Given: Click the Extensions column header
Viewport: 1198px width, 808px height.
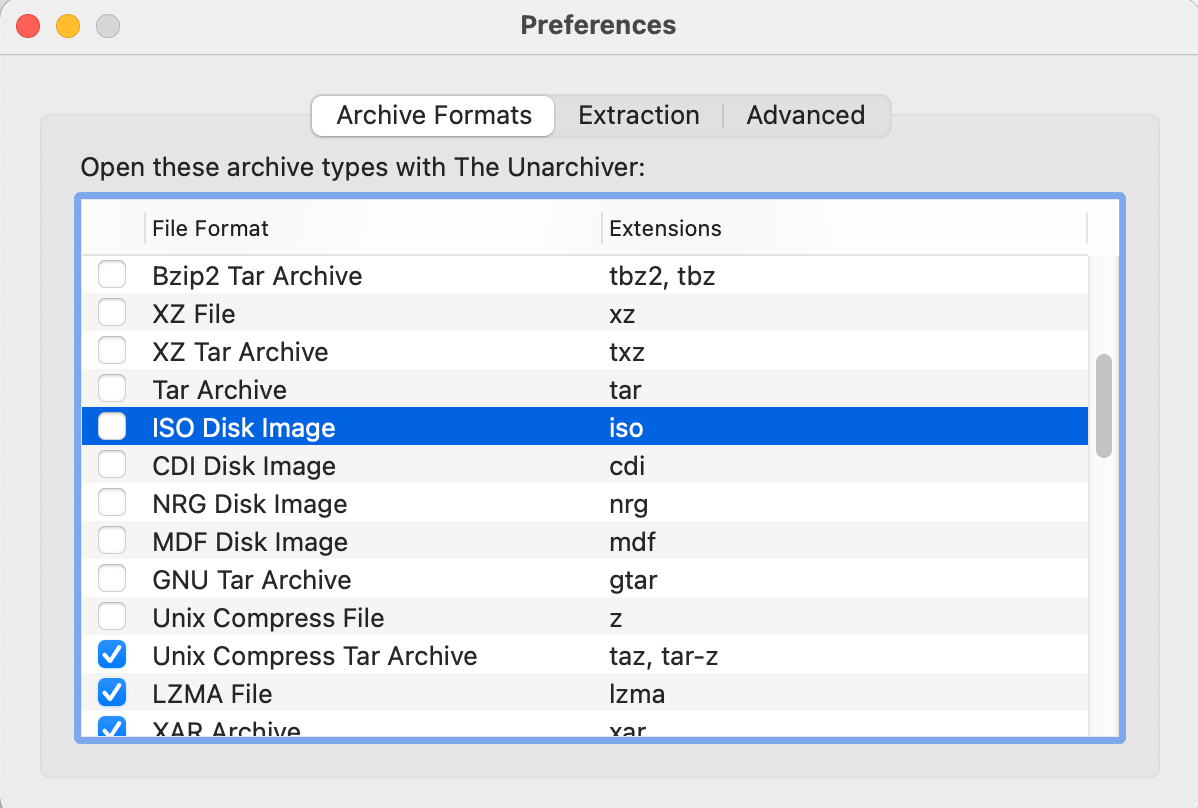Looking at the screenshot, I should (665, 228).
